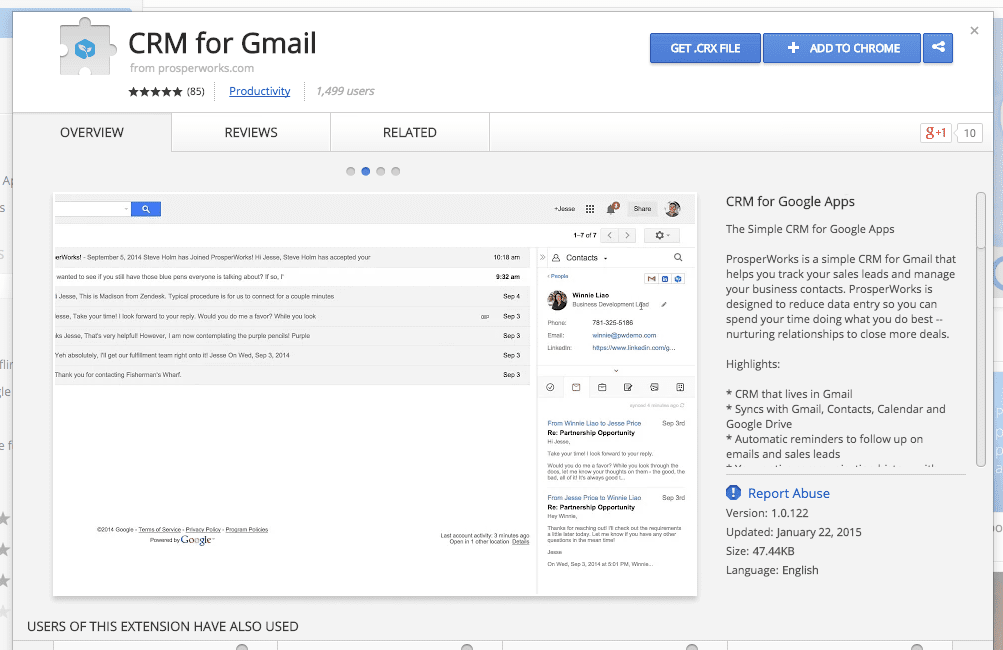Viewport: 1003px width, 650px height.
Task: Open the Productivity category link
Action: click(259, 90)
